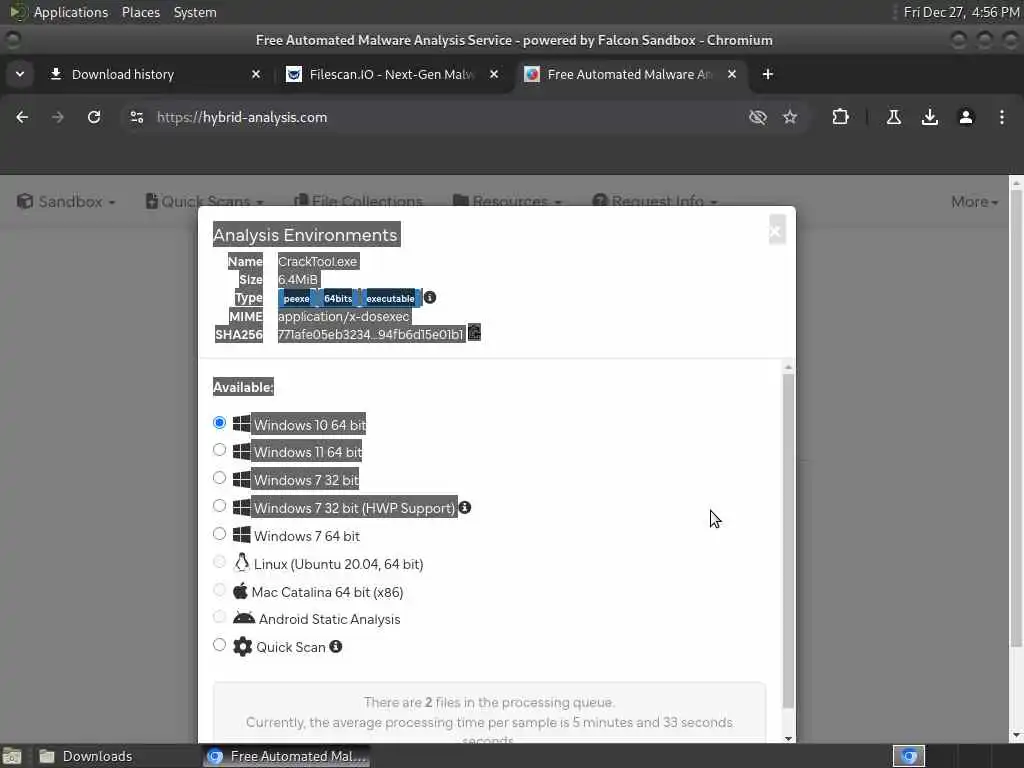Click Free Automated Mal... taskbar button
1024x768 pixels.
click(287, 756)
